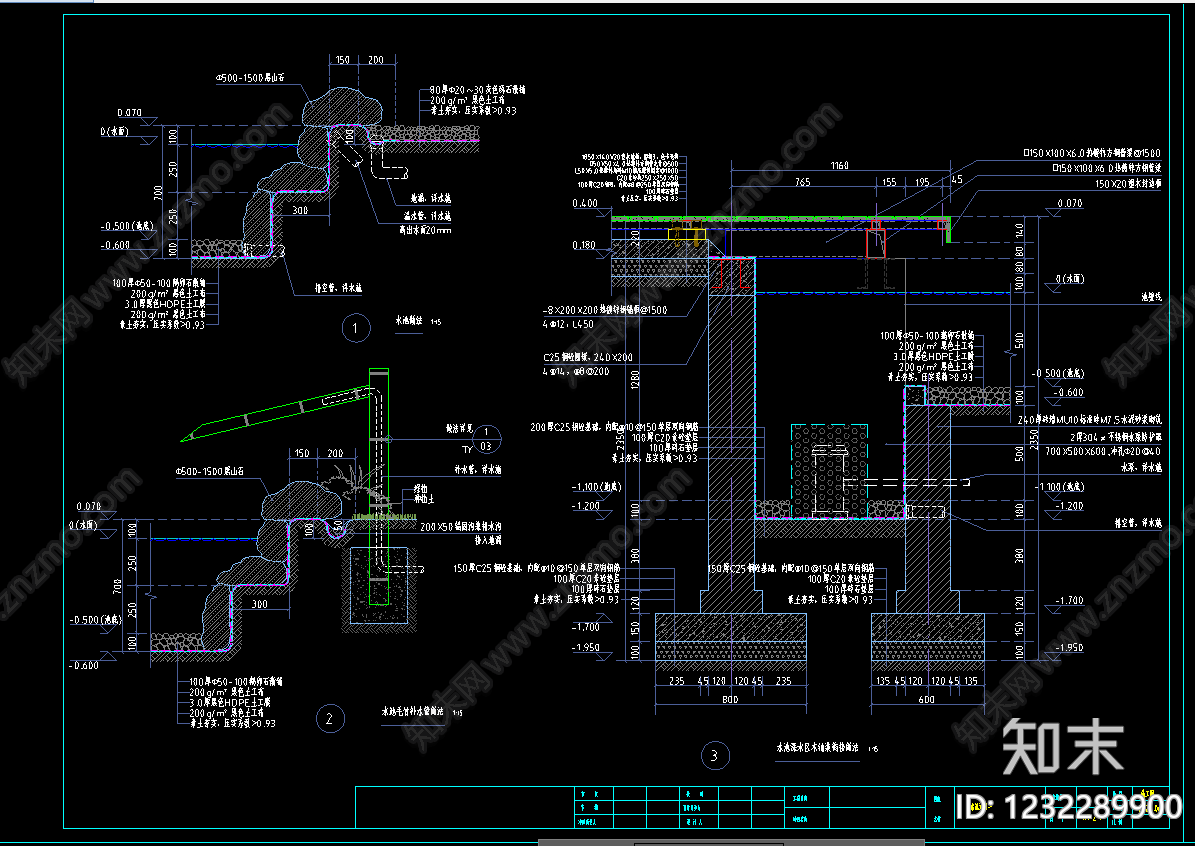Select the "4Φ12, L450" rebar note
Image resolution: width=1195 pixels, height=846 pixels.
[569, 325]
